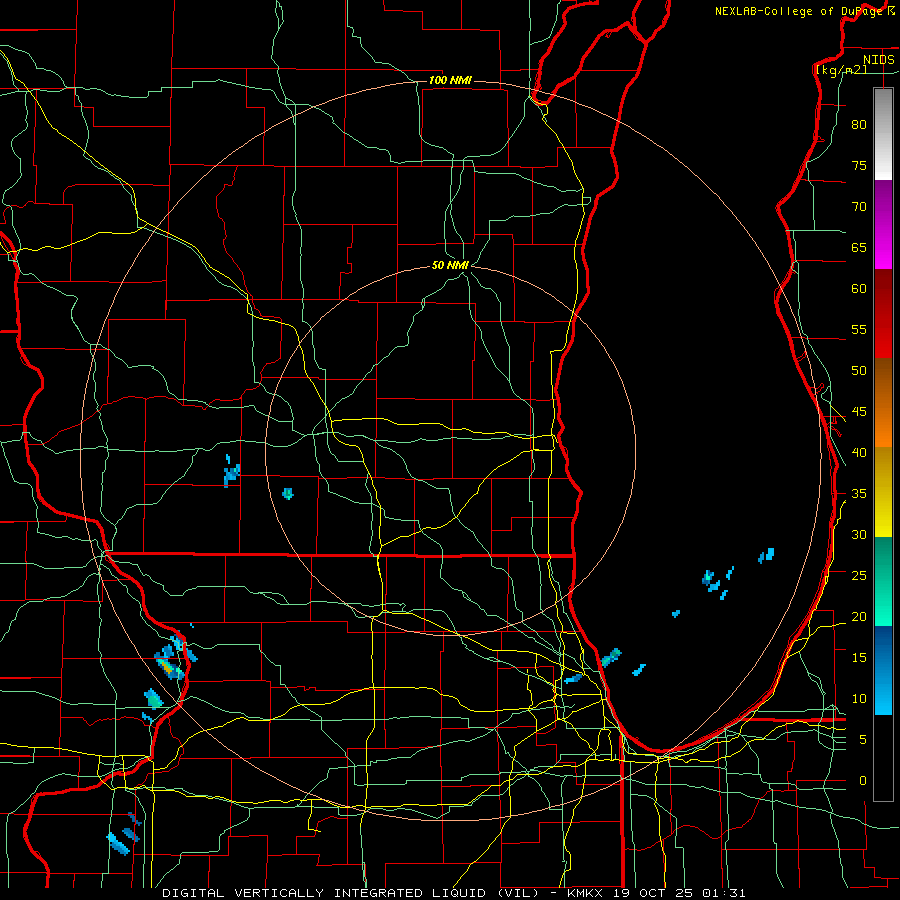Viewport: 900px width, 900px height.
Task: Click the value 60 on the color scale
Action: (859, 289)
